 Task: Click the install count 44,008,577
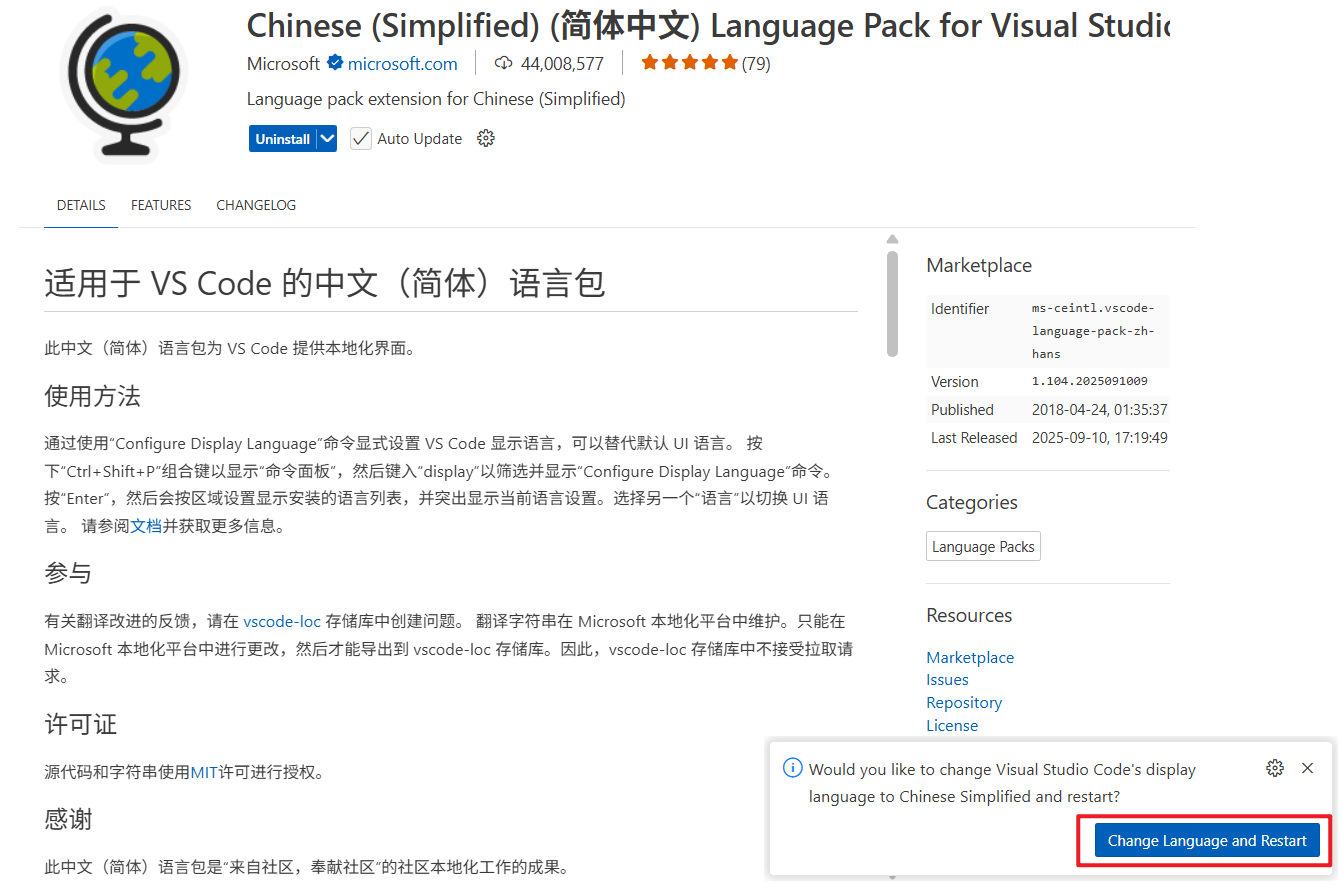(x=562, y=63)
